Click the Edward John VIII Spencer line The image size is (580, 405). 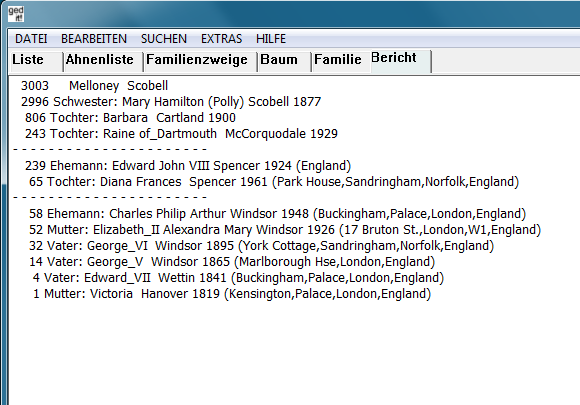188,166
